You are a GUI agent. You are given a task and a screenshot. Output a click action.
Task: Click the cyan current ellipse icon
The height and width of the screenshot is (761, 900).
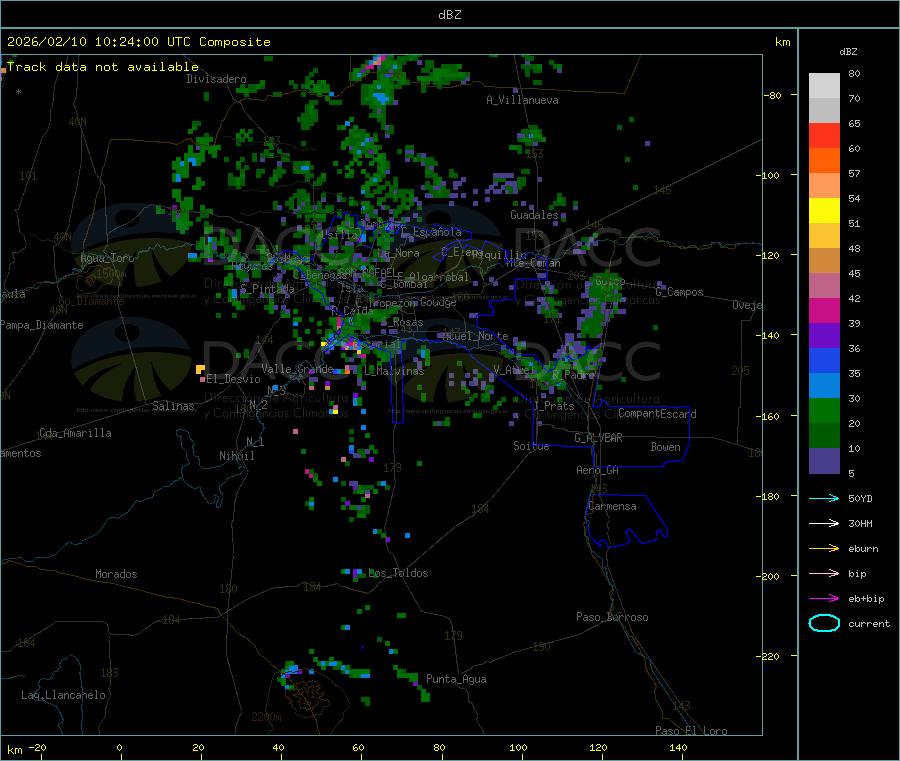click(824, 623)
